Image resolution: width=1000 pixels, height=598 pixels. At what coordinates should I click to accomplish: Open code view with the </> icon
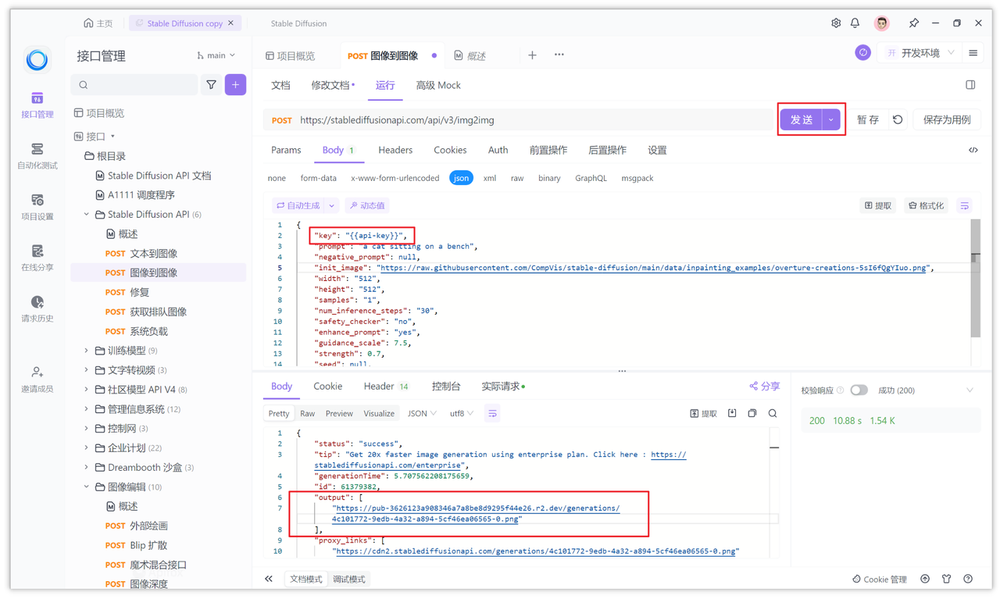(973, 149)
